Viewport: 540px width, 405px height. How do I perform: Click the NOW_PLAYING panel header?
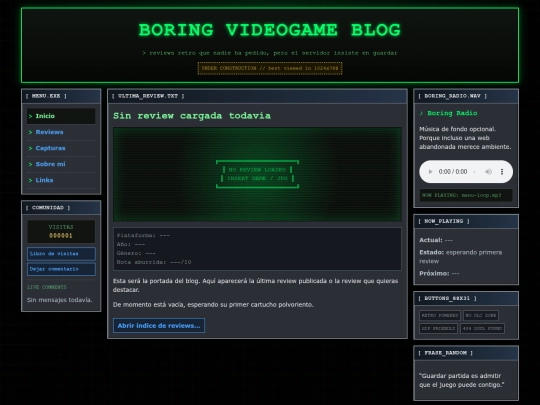(x=466, y=221)
